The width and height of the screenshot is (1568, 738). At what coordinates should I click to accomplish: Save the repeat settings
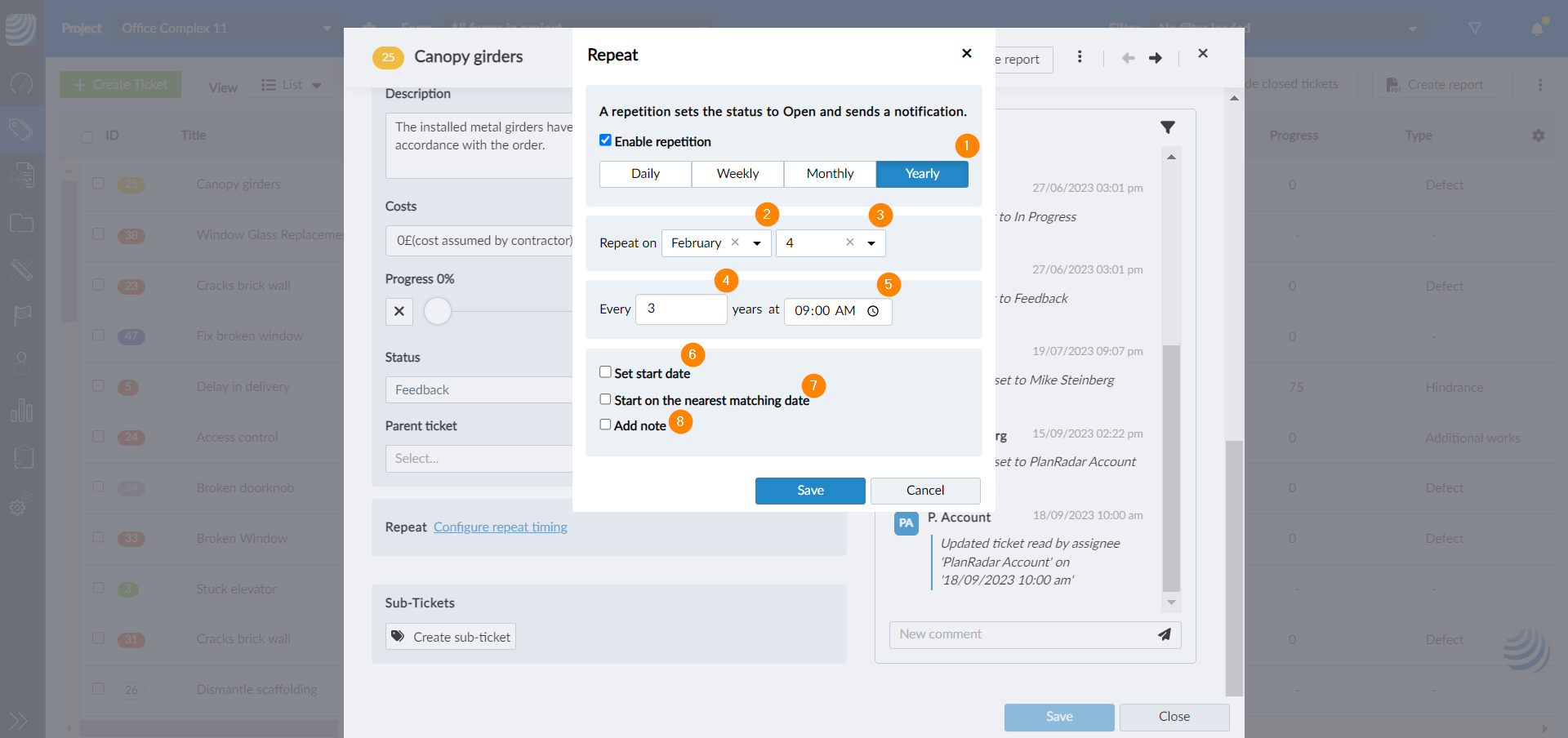tap(809, 491)
